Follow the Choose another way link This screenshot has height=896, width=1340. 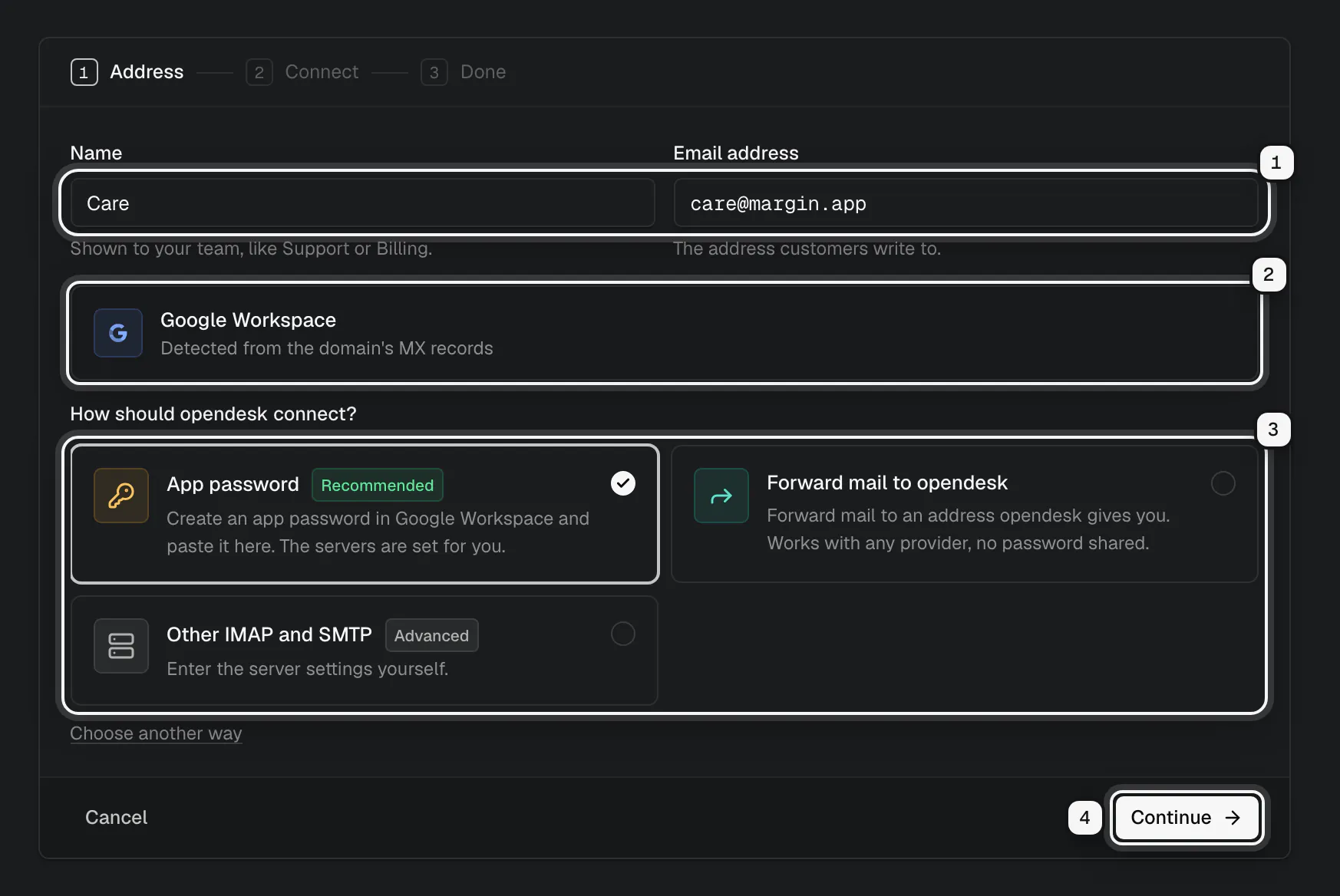pyautogui.click(x=156, y=733)
